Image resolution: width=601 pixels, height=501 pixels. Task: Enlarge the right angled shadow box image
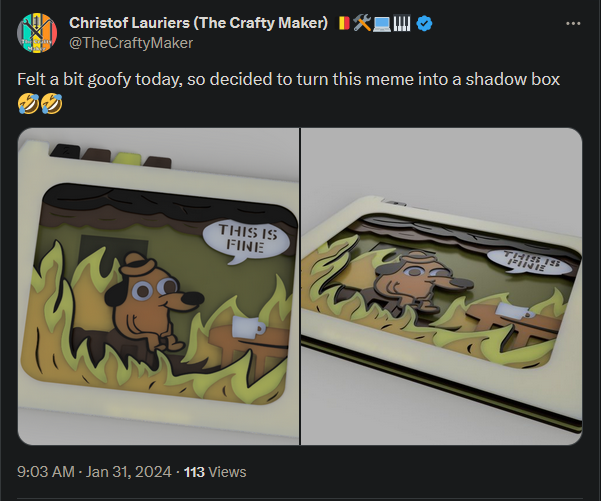[441, 287]
